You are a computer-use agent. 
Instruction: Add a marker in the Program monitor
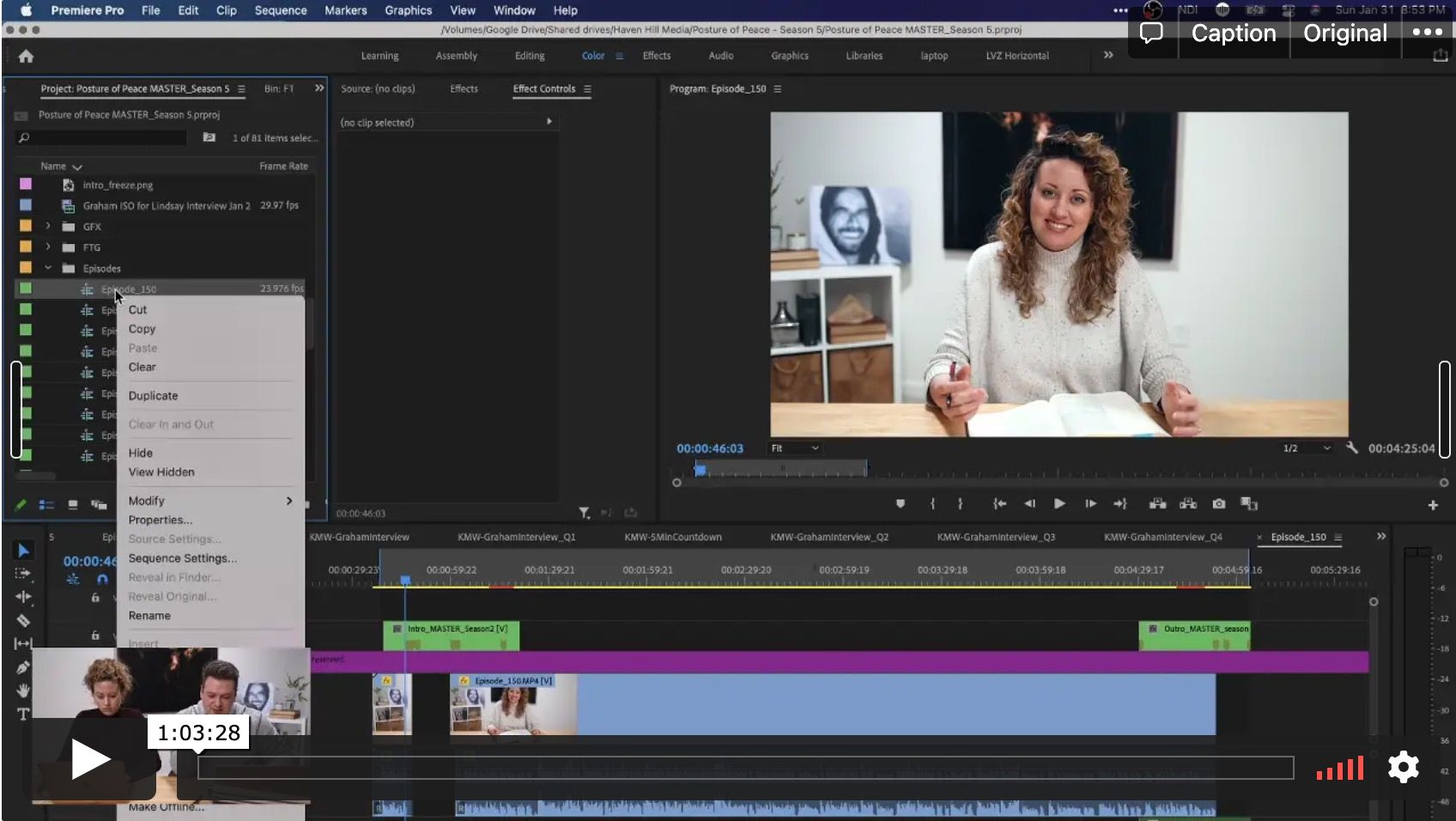pos(900,504)
